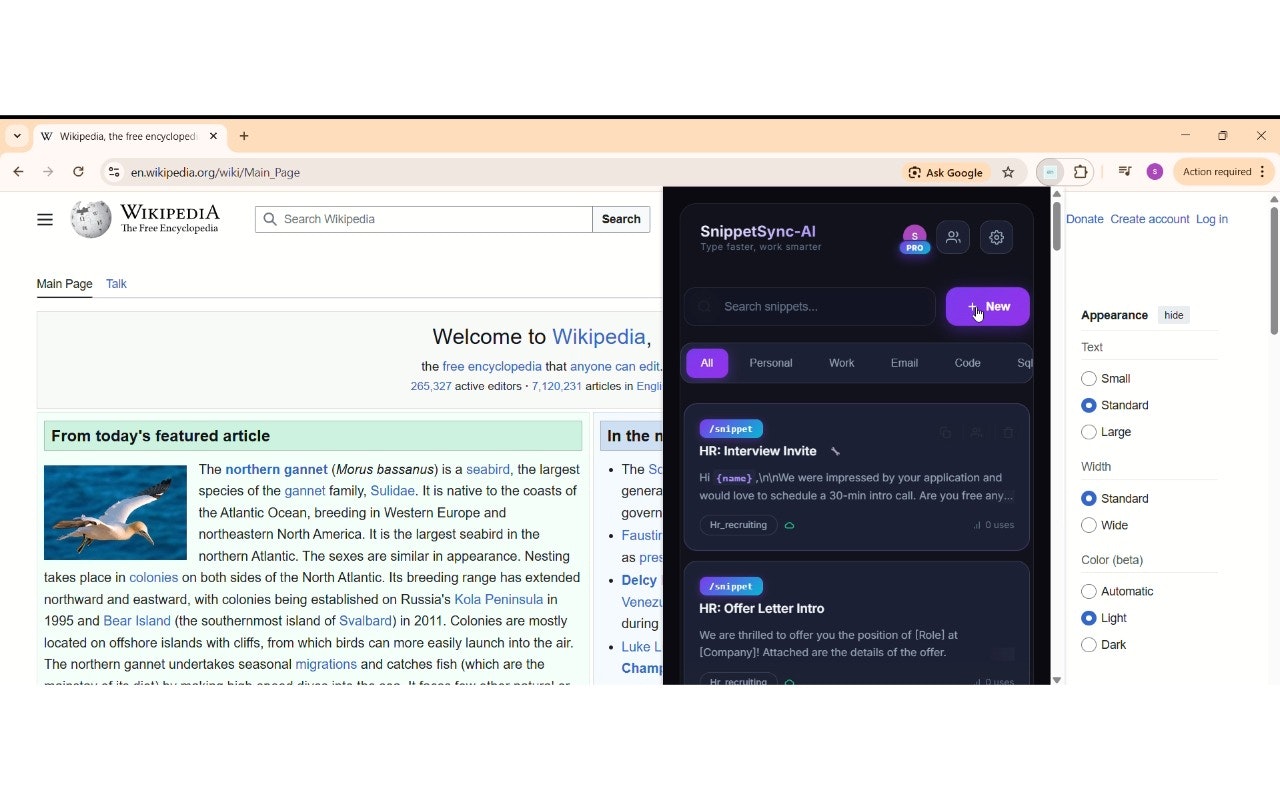Filter snippets by Personal category
This screenshot has height=800, width=1280.
point(771,363)
